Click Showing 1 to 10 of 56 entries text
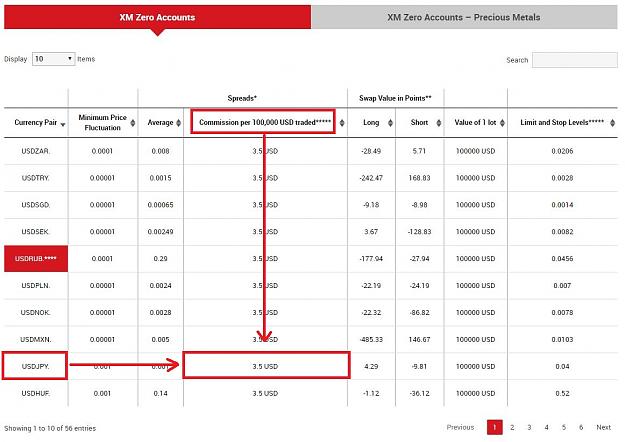The image size is (625, 442). point(50,428)
